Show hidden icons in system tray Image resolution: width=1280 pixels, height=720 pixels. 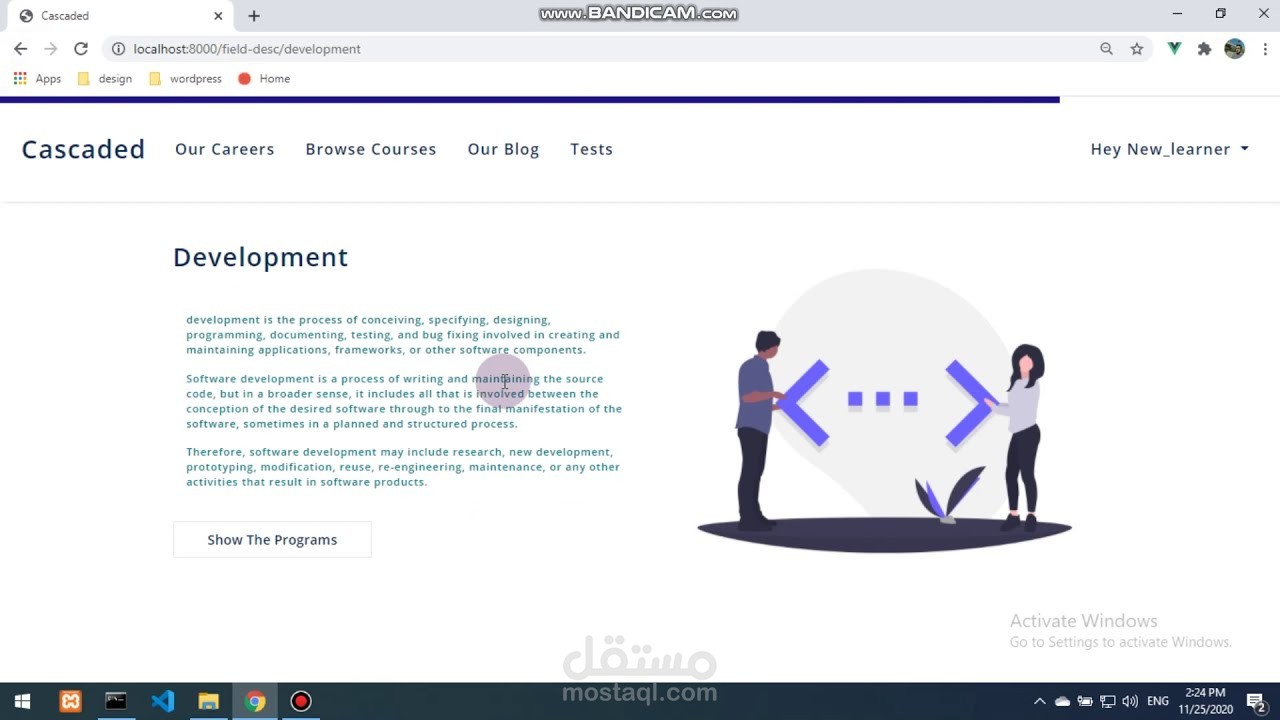pyautogui.click(x=1039, y=701)
